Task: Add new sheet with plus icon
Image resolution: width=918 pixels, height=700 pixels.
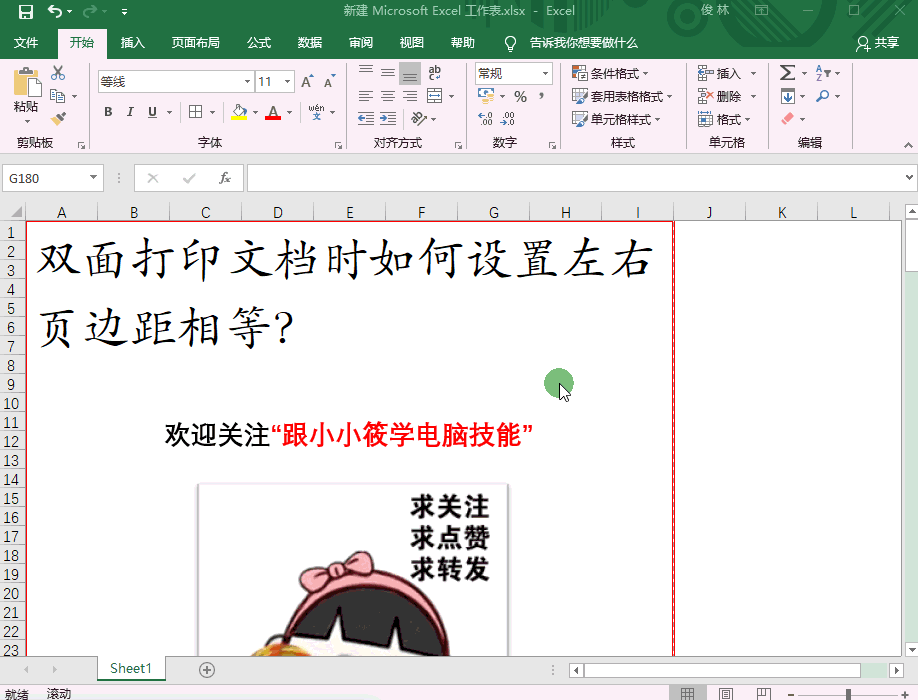Action: coord(207,669)
